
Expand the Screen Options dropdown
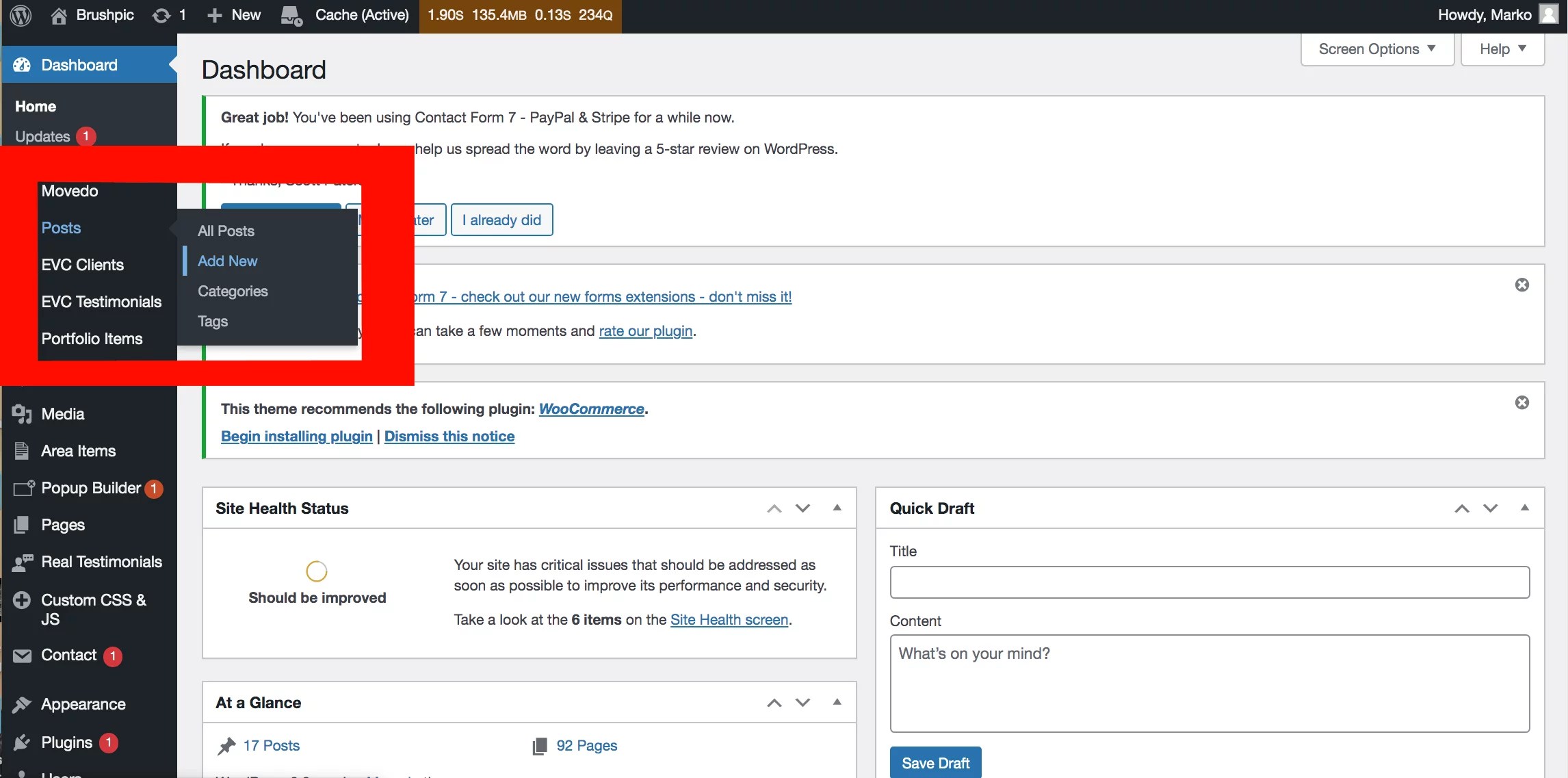(x=1376, y=49)
